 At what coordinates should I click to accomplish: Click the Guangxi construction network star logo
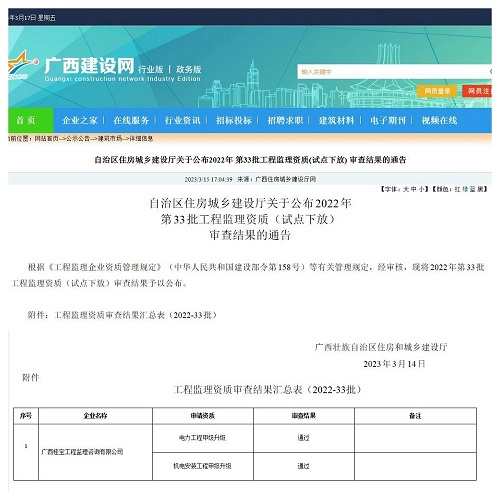tap(22, 65)
